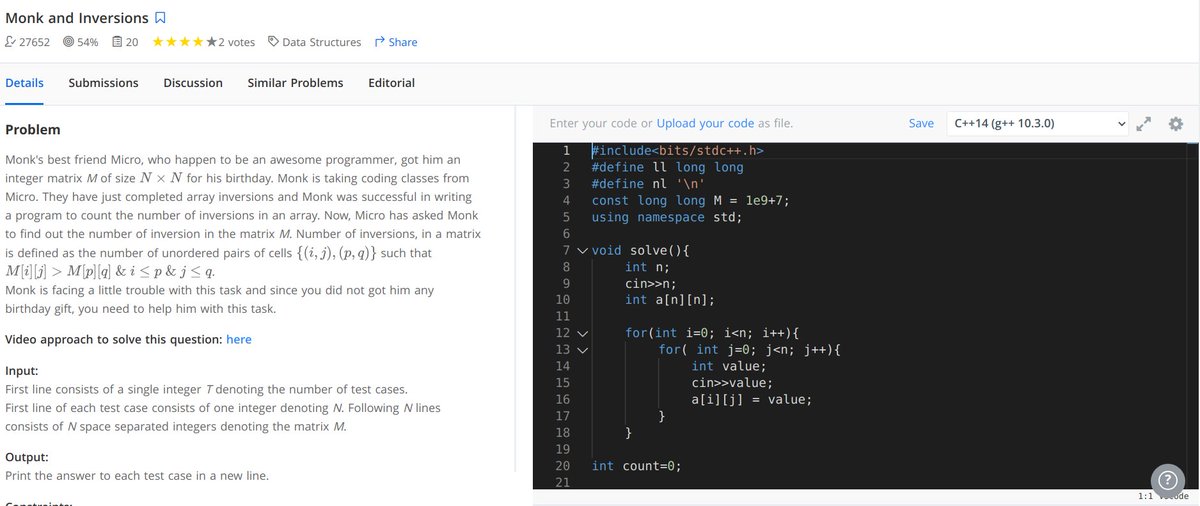
Task: Click the 27652 users icon
Action: coord(11,42)
